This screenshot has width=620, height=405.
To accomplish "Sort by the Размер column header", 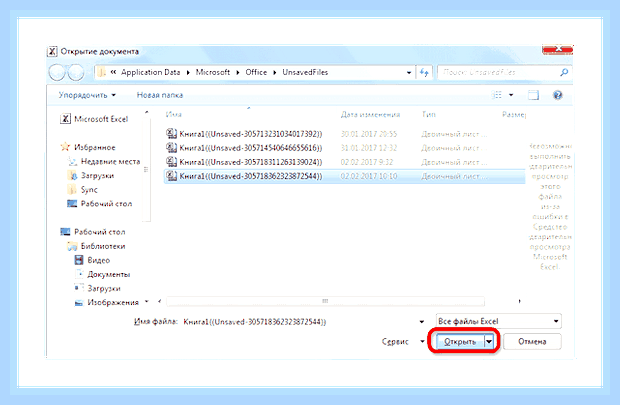I will 514,115.
